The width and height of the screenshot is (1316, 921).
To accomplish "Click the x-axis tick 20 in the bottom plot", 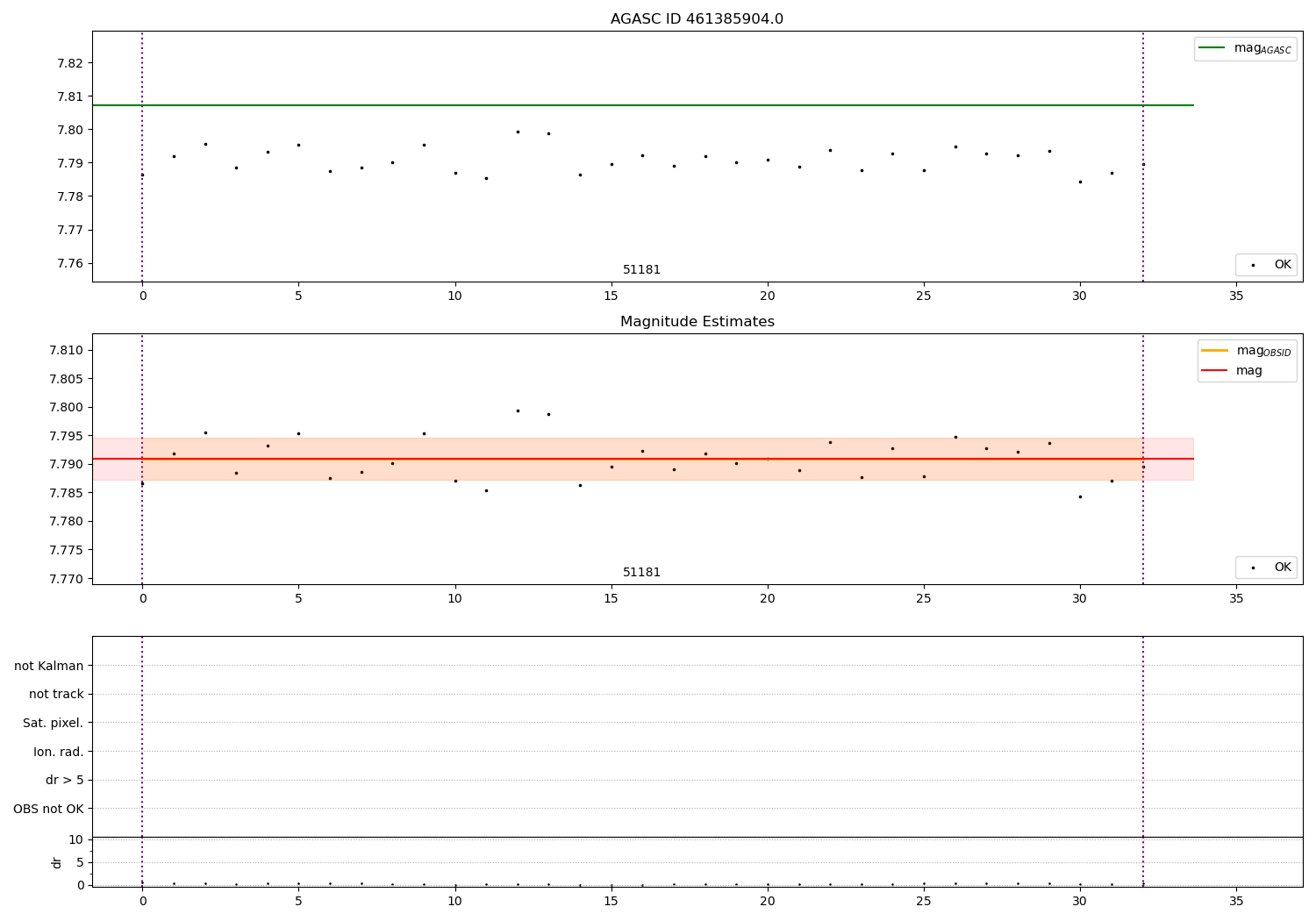I will (767, 901).
